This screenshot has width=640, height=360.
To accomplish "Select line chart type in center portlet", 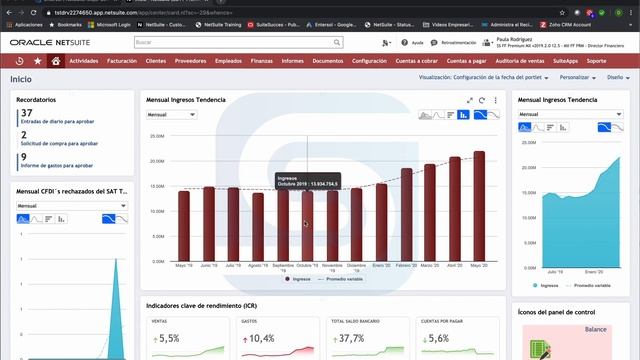I will (x=438, y=115).
